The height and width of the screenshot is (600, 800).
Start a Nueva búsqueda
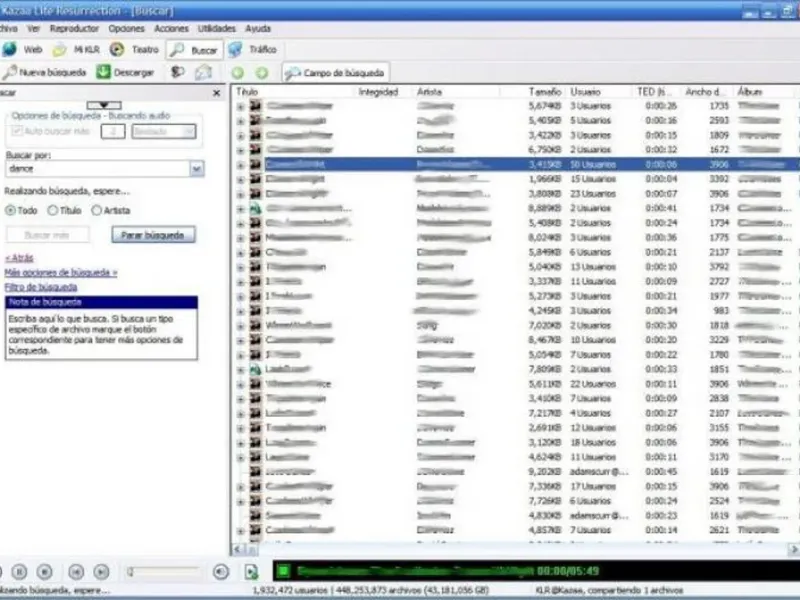[44, 72]
